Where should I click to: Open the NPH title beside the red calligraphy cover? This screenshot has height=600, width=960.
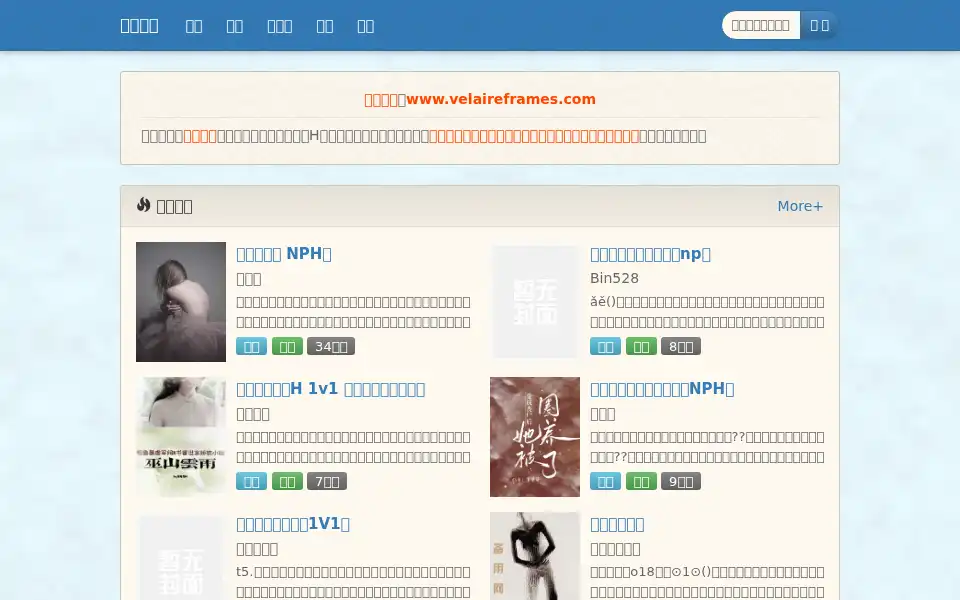pos(662,389)
